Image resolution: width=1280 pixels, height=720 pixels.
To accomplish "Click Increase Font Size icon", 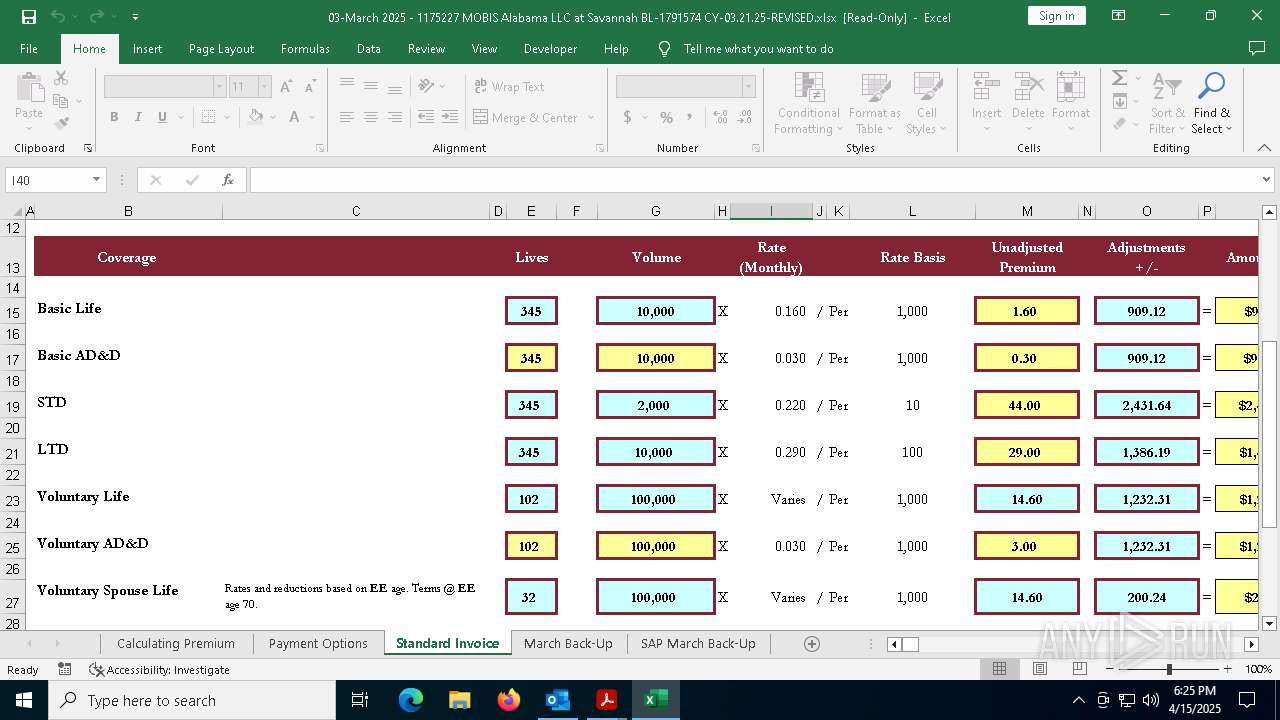I will tap(286, 87).
